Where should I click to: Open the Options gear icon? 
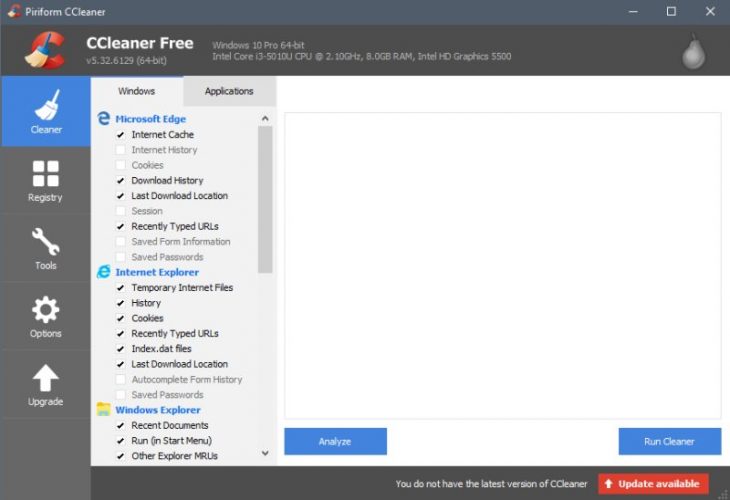(x=46, y=310)
